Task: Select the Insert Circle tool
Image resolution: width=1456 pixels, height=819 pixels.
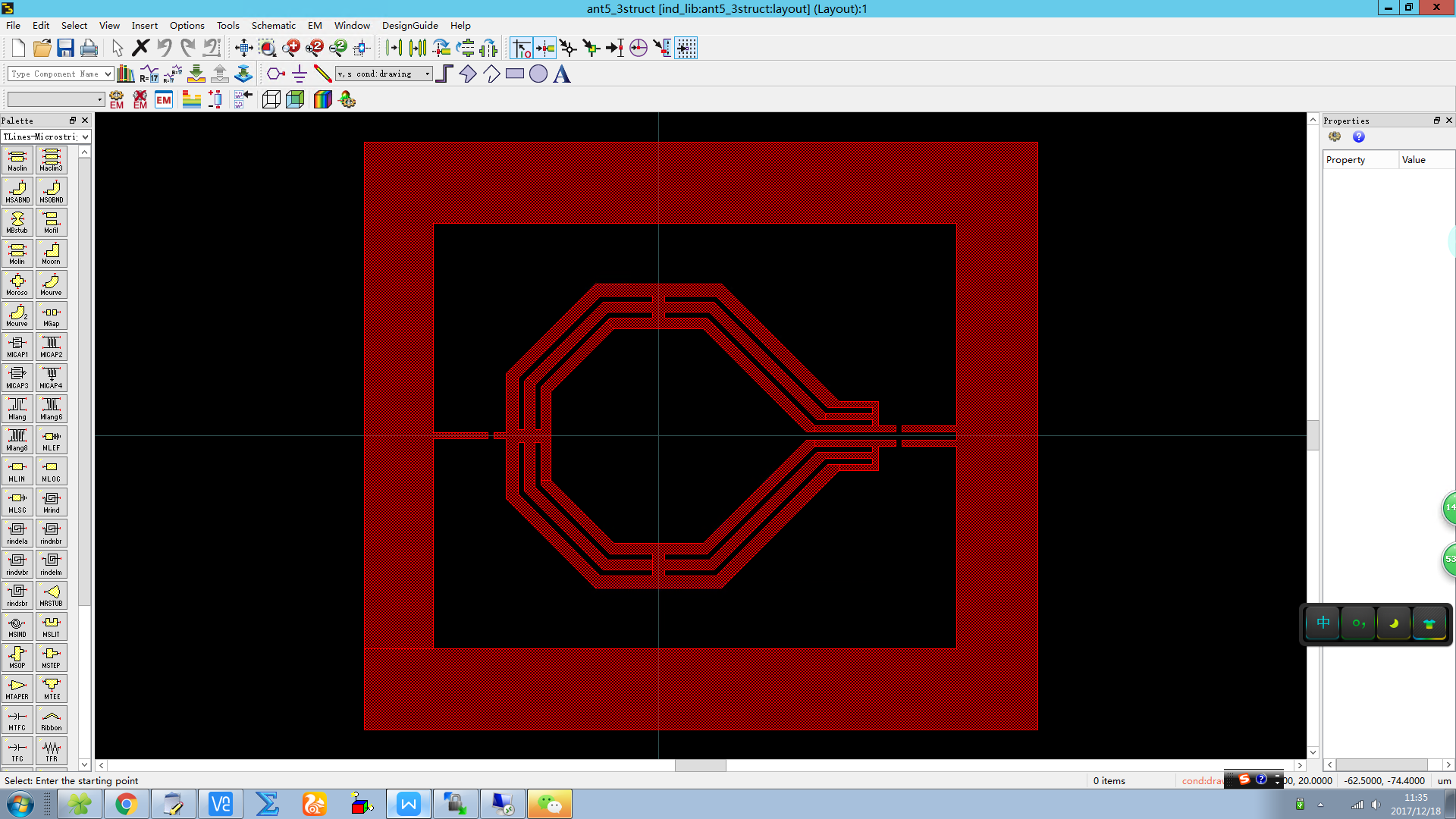Action: pyautogui.click(x=538, y=74)
